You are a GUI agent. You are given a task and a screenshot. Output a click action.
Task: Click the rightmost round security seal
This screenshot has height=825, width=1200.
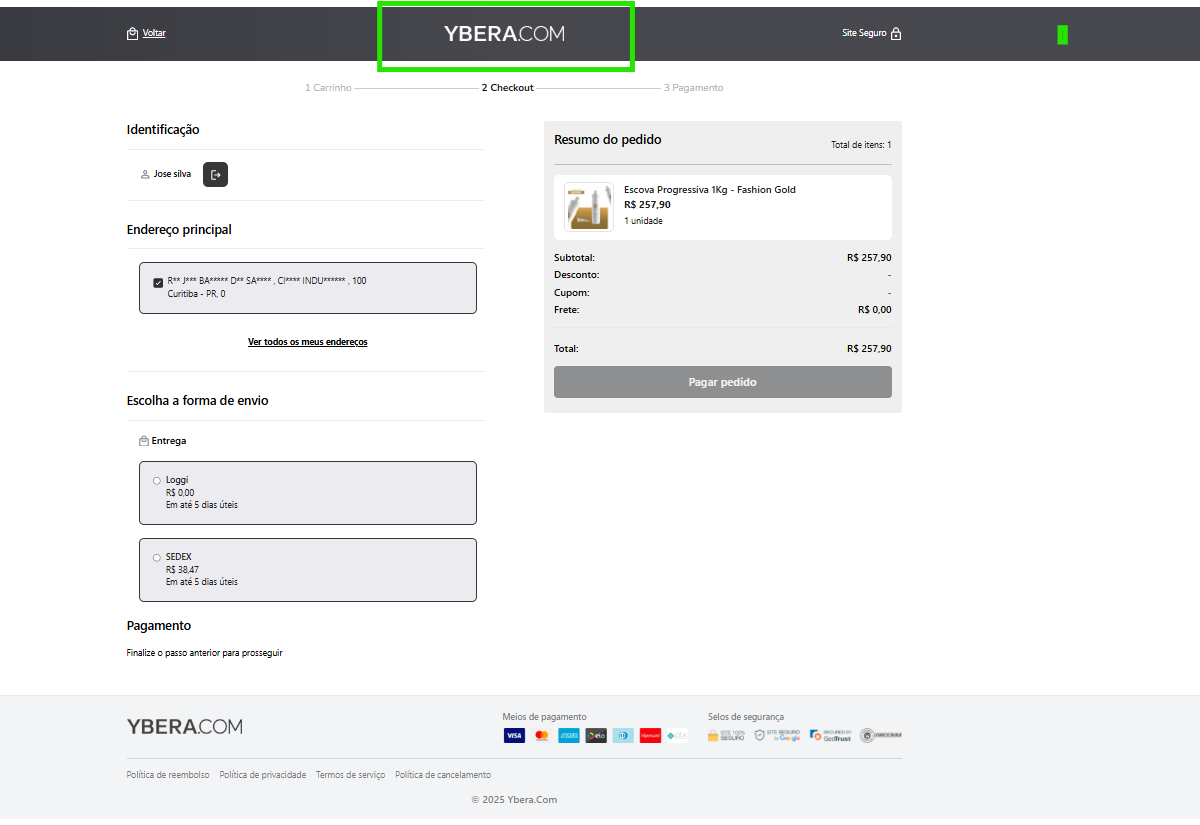click(880, 735)
